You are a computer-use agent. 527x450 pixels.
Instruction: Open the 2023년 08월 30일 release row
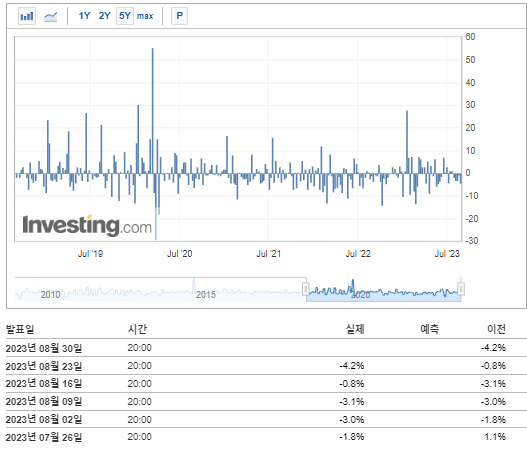pyautogui.click(x=266, y=348)
